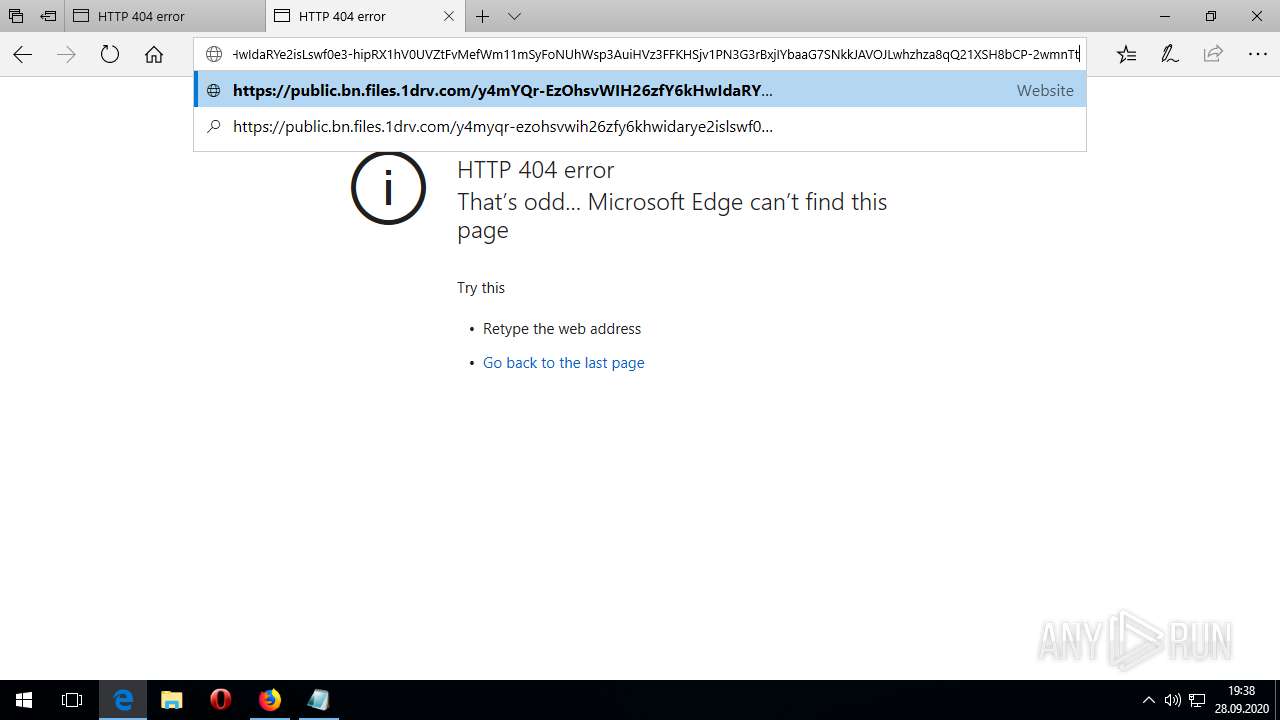Open the tabs you've set aside icon
Image resolution: width=1280 pixels, height=720 pixels.
(16, 16)
